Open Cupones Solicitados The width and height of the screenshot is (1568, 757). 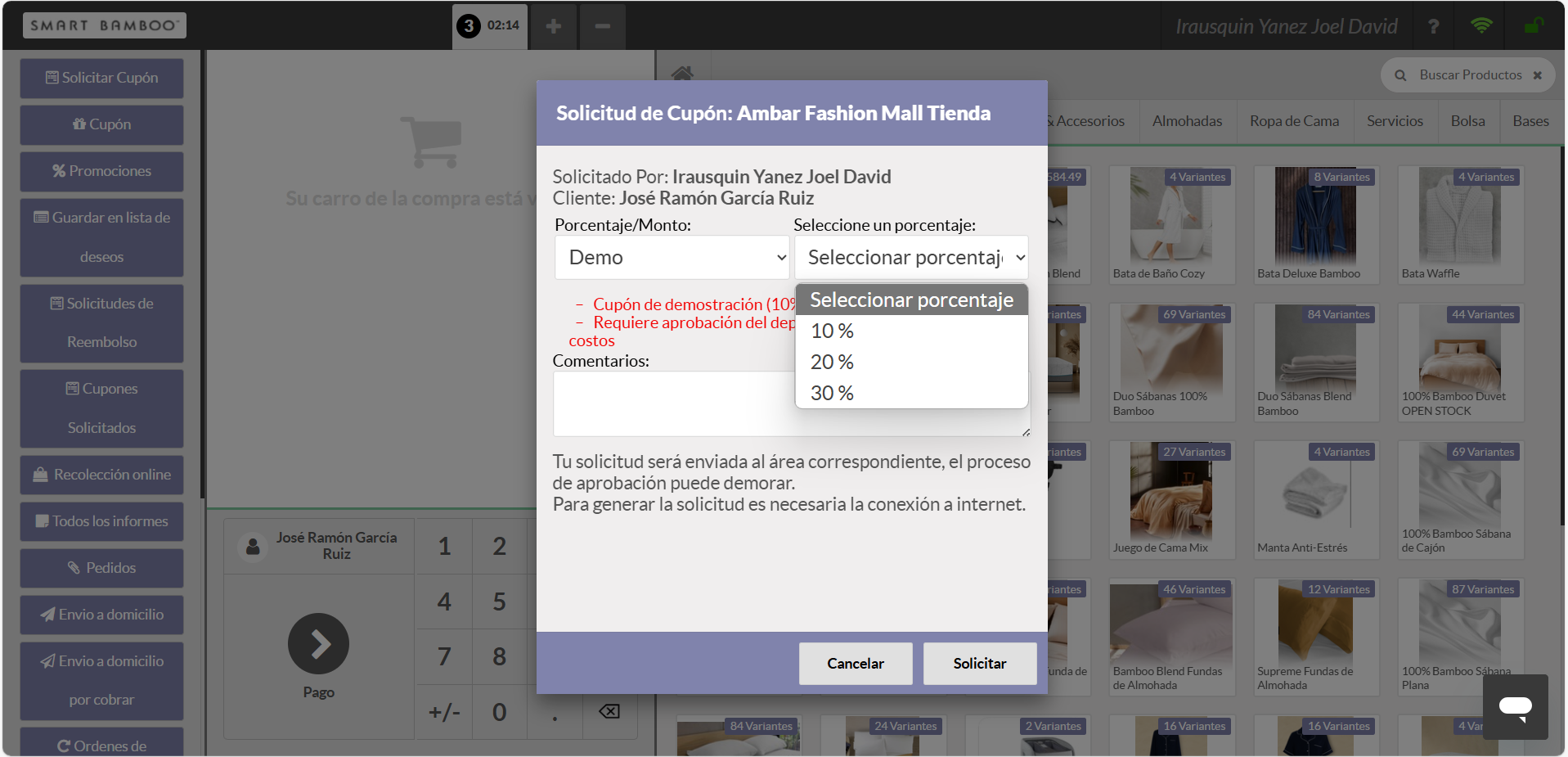(101, 408)
